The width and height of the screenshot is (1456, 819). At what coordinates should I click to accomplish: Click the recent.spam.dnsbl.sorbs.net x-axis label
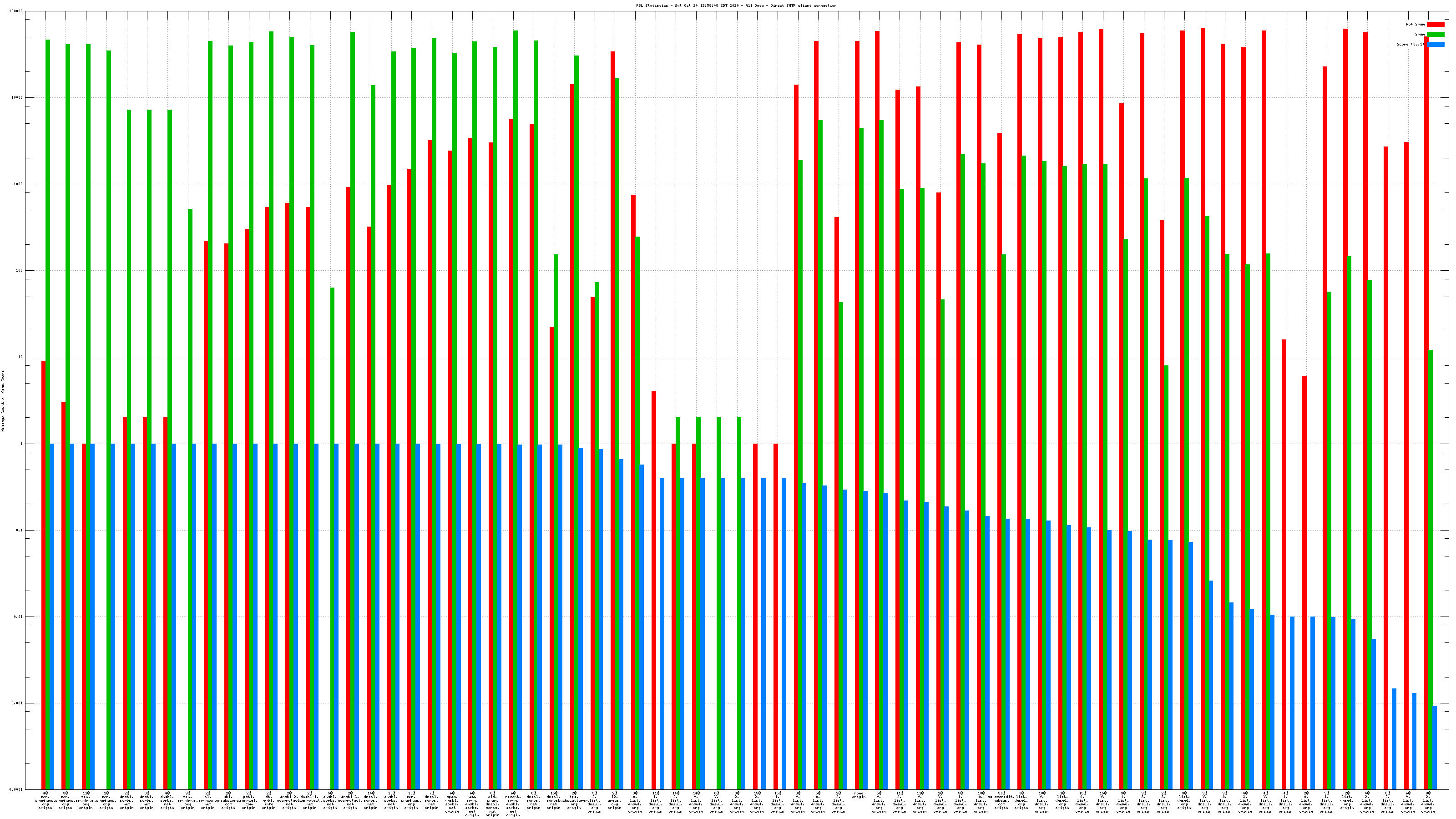pos(513,804)
